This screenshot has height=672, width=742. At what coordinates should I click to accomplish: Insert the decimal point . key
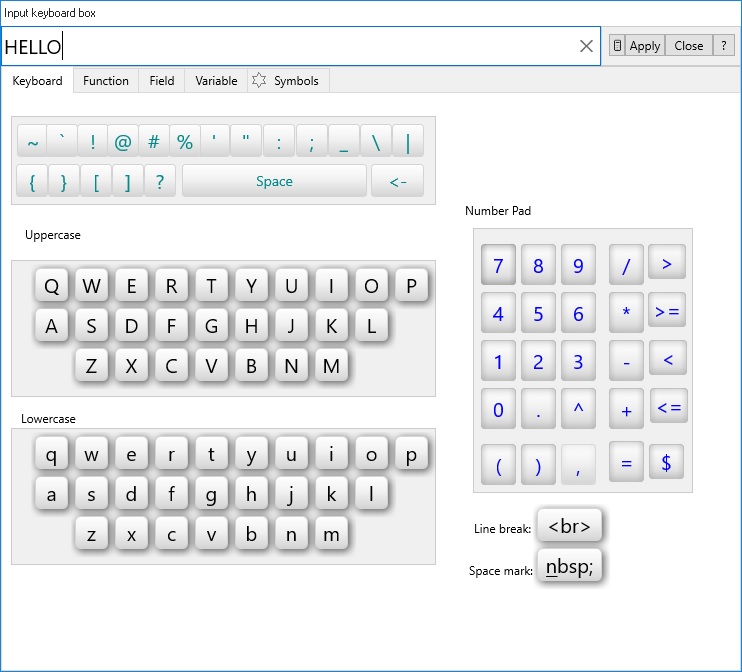pyautogui.click(x=538, y=409)
